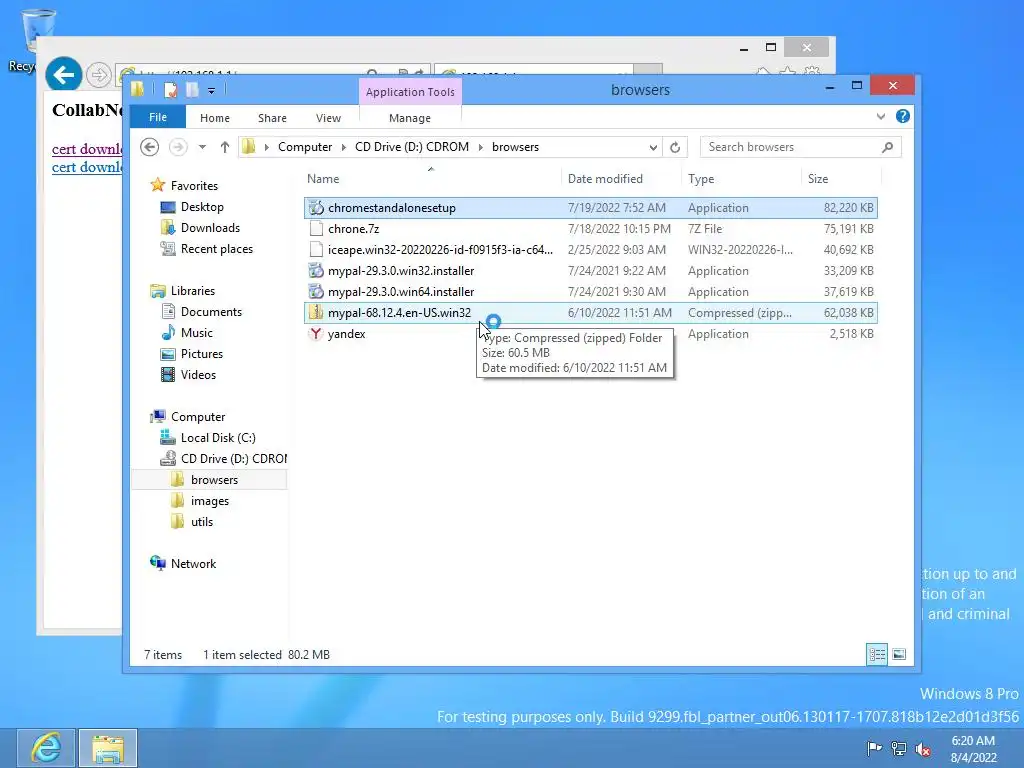This screenshot has height=768, width=1024.
Task: Open the utils folder in tree
Action: click(202, 522)
